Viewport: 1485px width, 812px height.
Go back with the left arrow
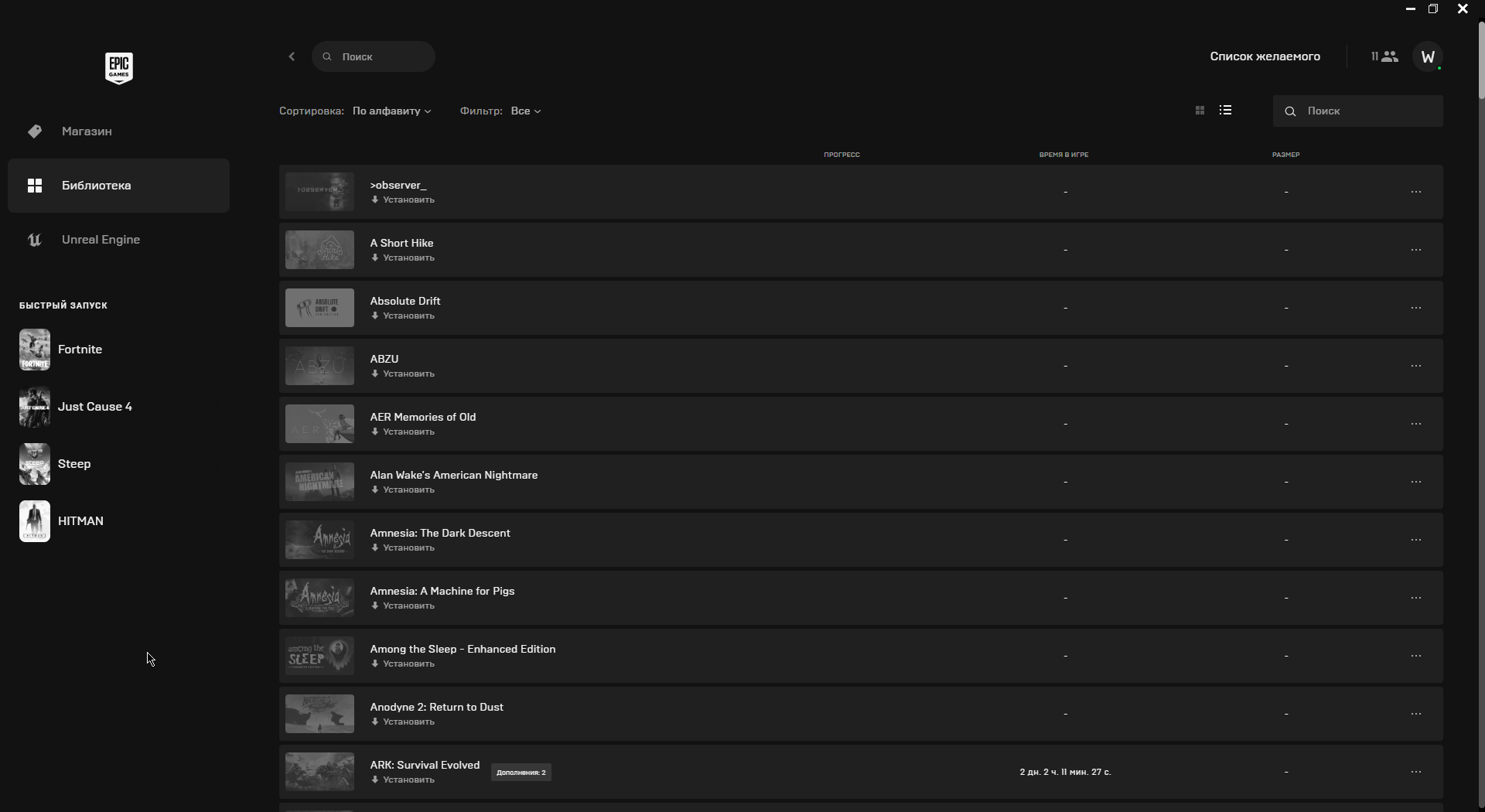pos(292,56)
